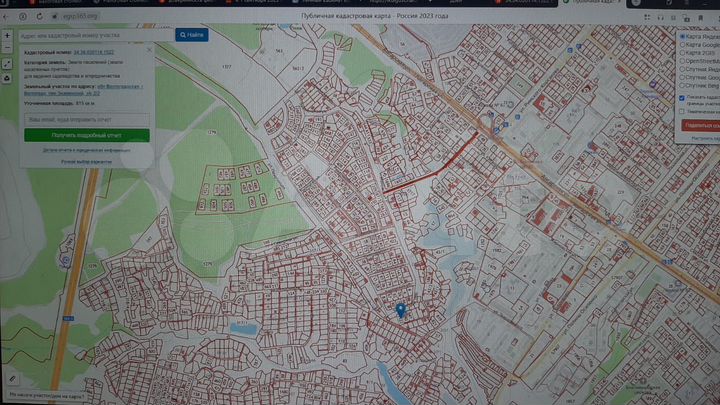The image size is (720, 405).
Task: Reload the page with refresh icon
Action: pos(39,17)
